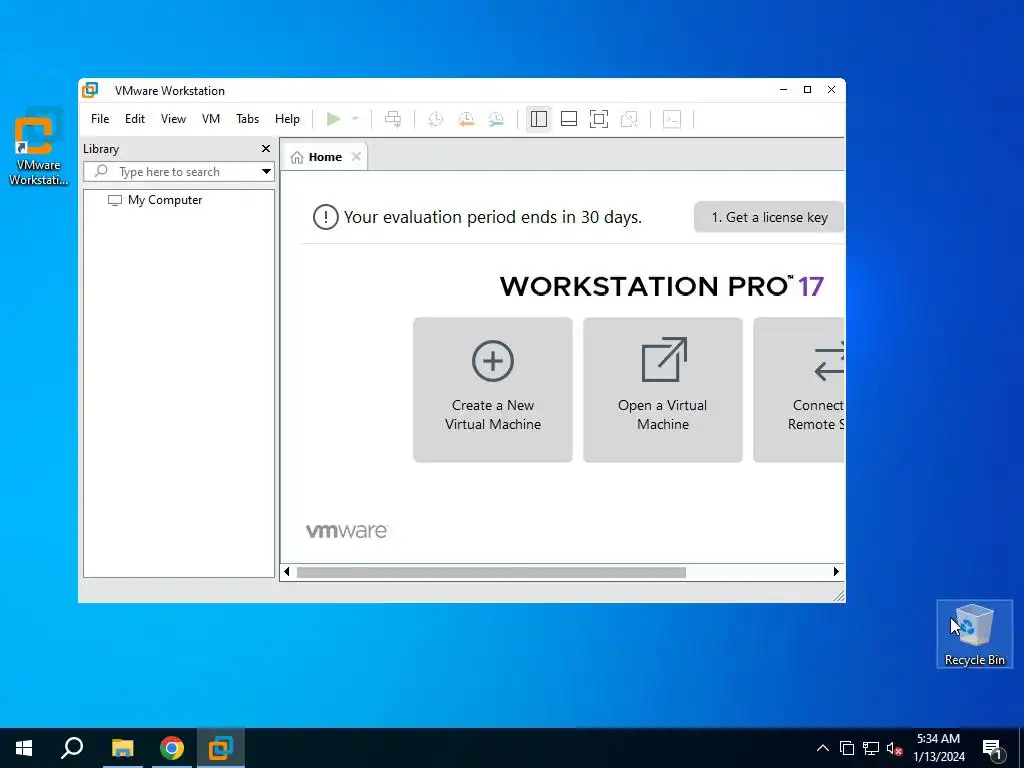This screenshot has height=768, width=1024.
Task: Click the horizontal scrollbar thumb
Action: pyautogui.click(x=491, y=573)
